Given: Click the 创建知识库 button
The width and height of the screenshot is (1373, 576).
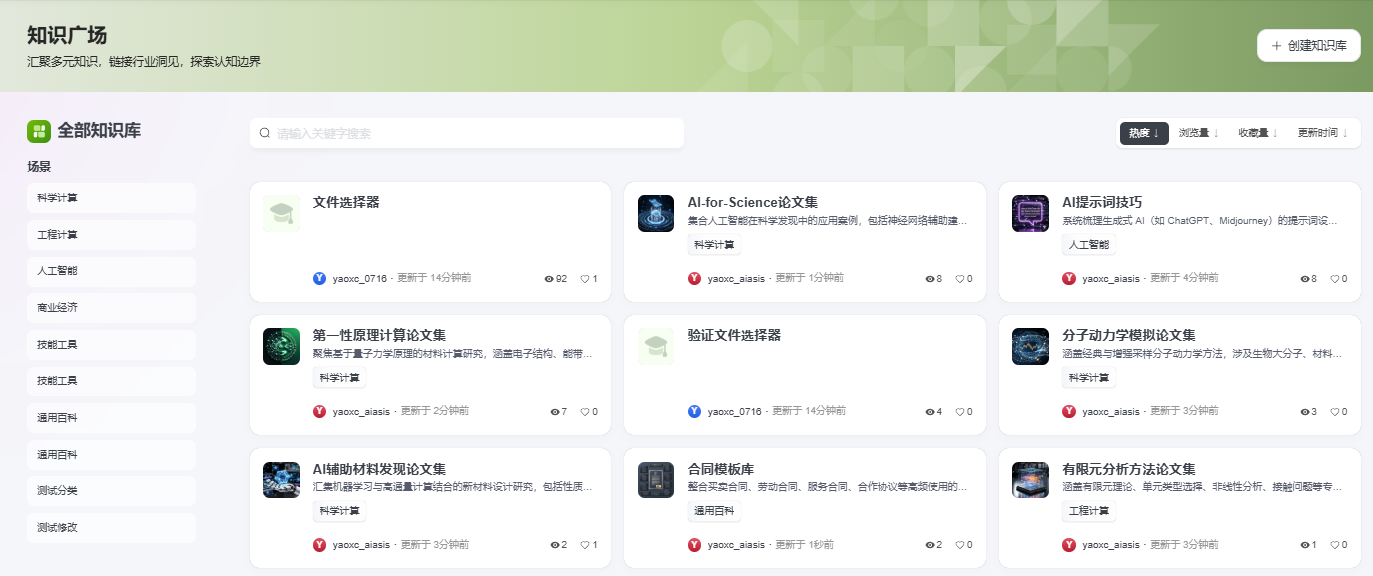Looking at the screenshot, I should tap(1308, 46).
